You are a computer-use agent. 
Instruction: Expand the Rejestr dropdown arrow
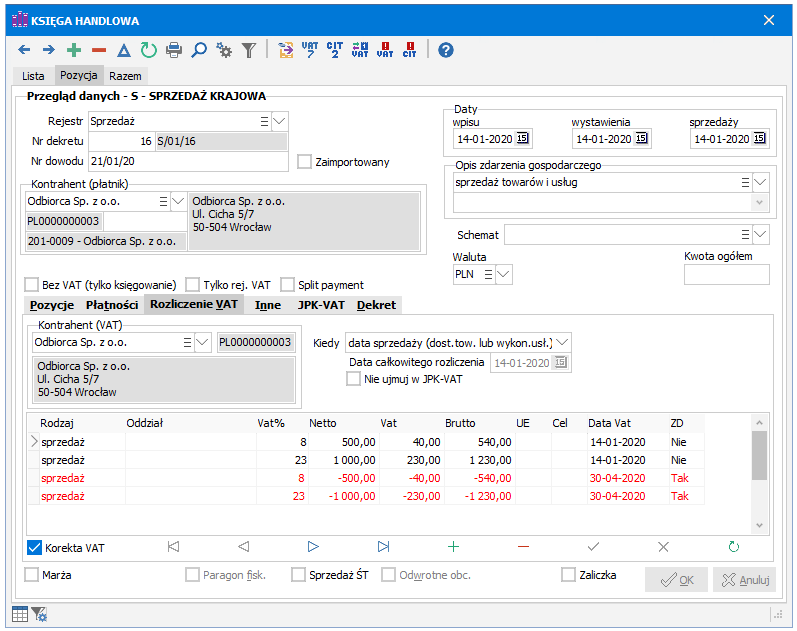(280, 121)
